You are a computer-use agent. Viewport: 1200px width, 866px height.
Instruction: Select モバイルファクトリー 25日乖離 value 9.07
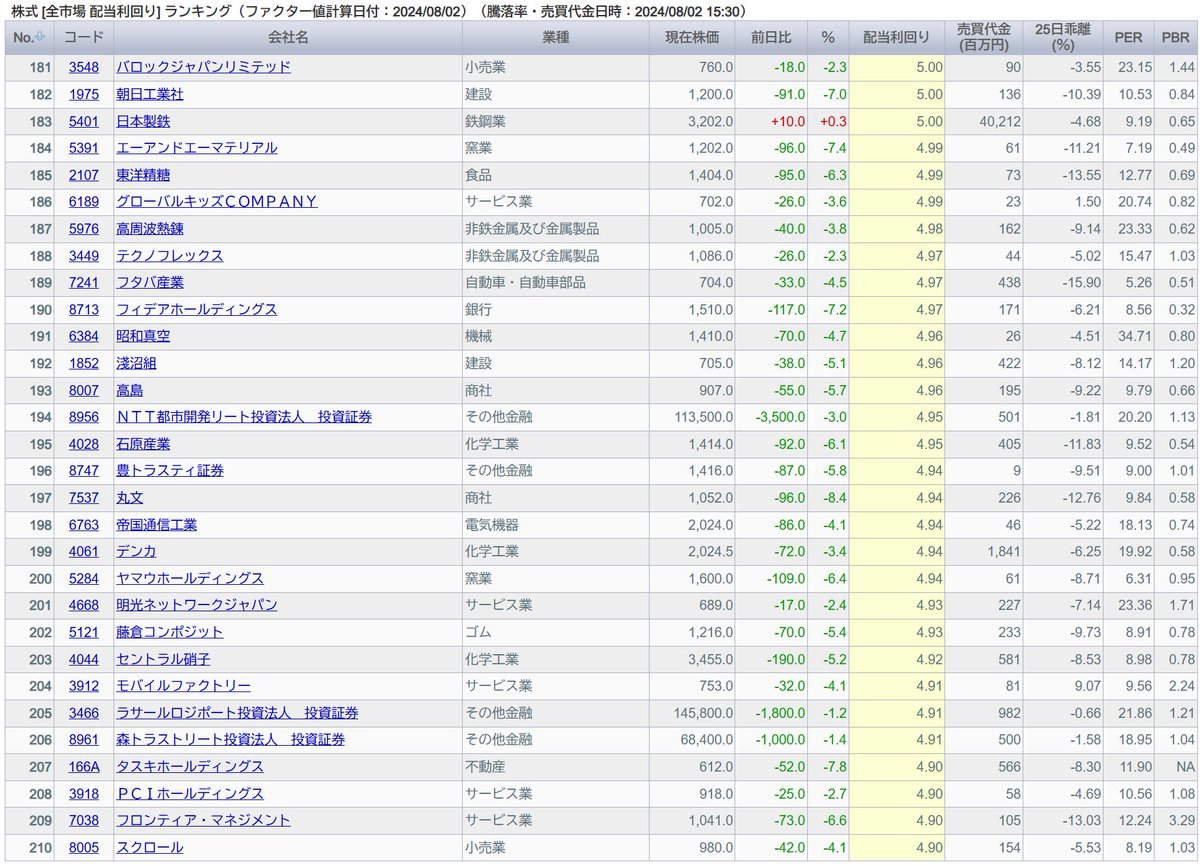click(x=1086, y=687)
